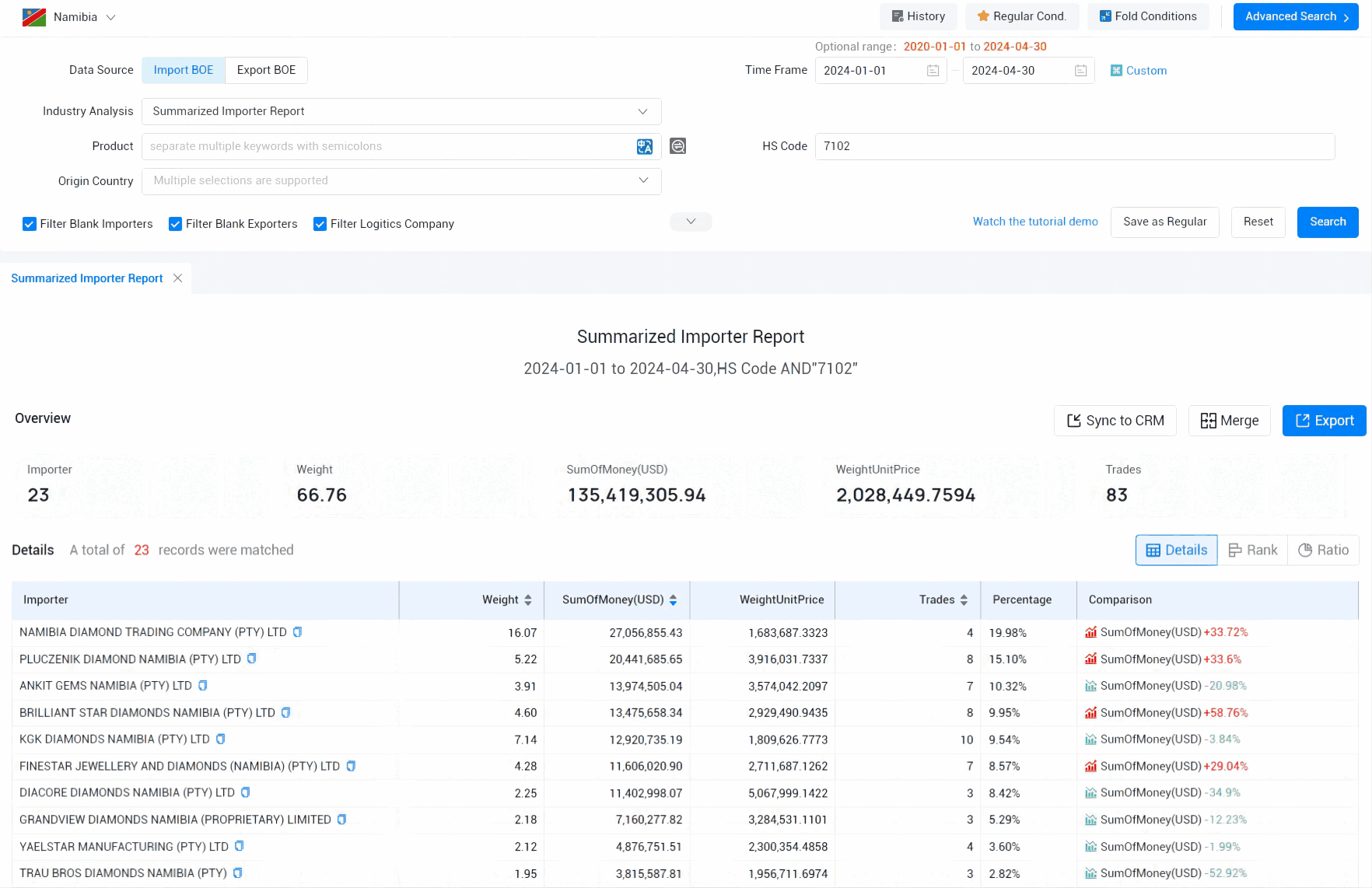
Task: Copy TRAU BROS DIAMONDS NAMIBIA name
Action: coord(237,873)
